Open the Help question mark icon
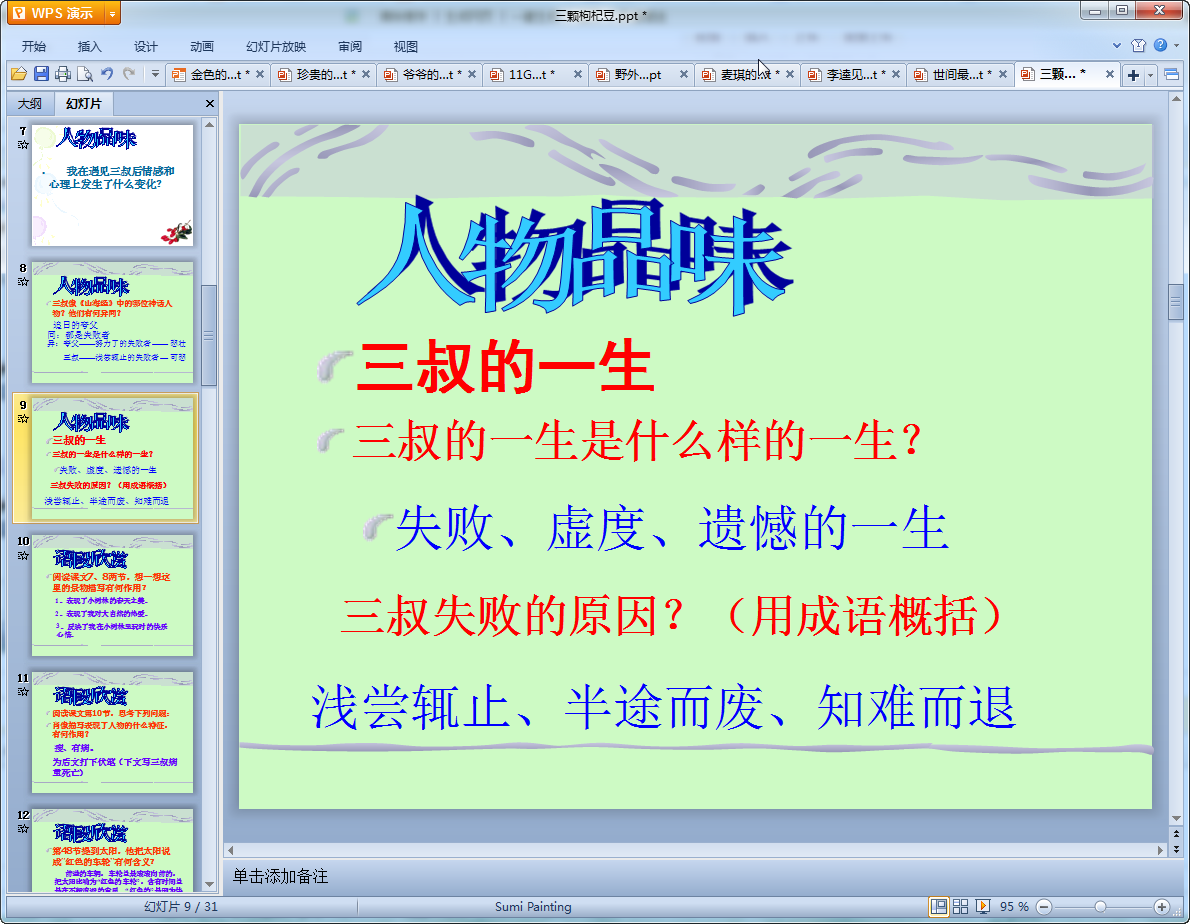Viewport: 1190px width, 924px height. click(1160, 46)
